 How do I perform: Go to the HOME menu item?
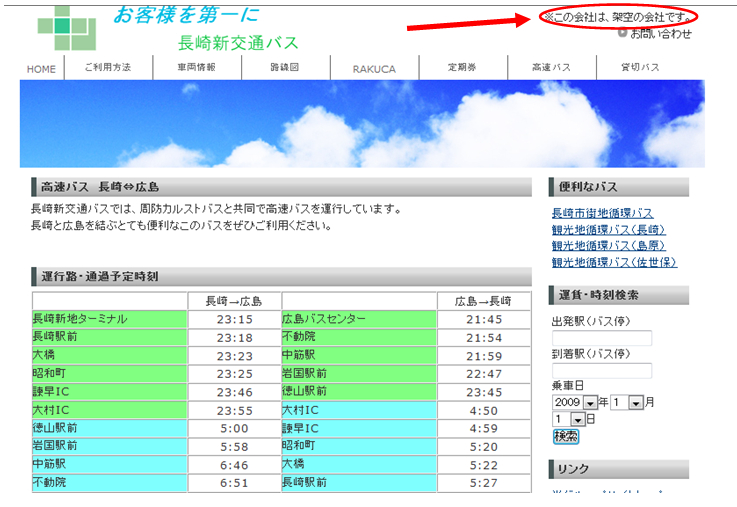(41, 69)
